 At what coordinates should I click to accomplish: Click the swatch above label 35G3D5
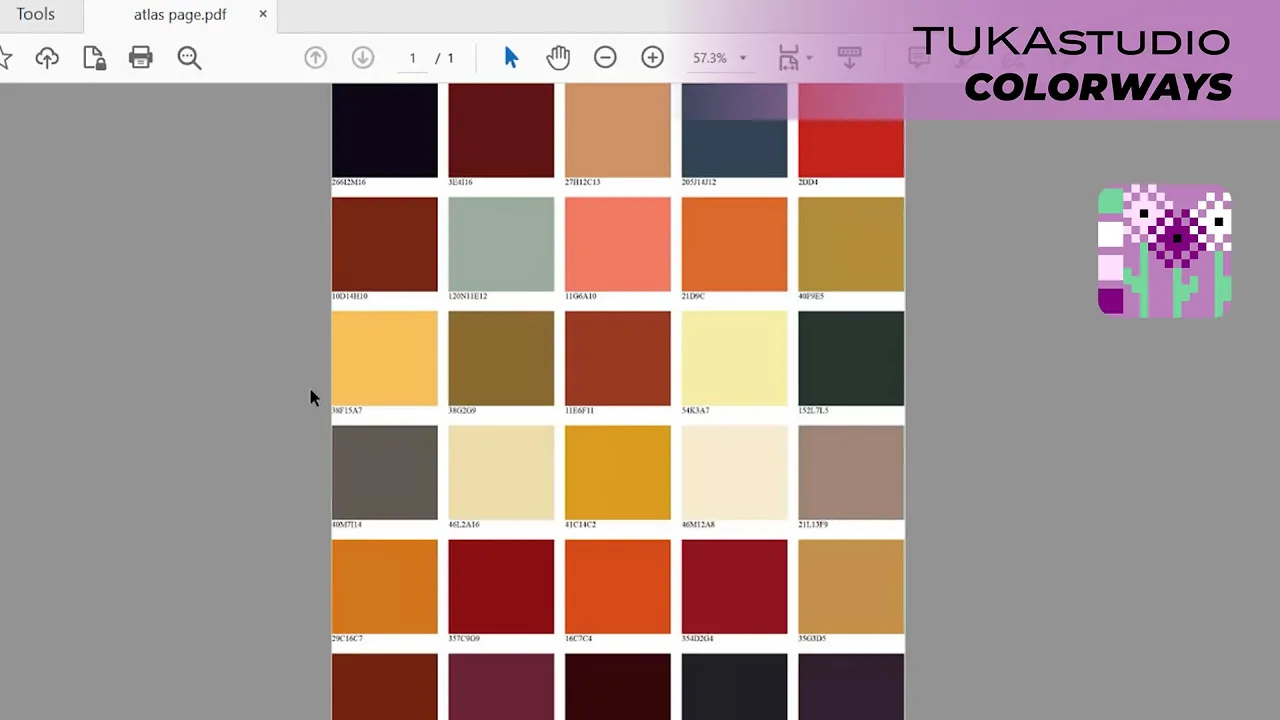tap(851, 586)
